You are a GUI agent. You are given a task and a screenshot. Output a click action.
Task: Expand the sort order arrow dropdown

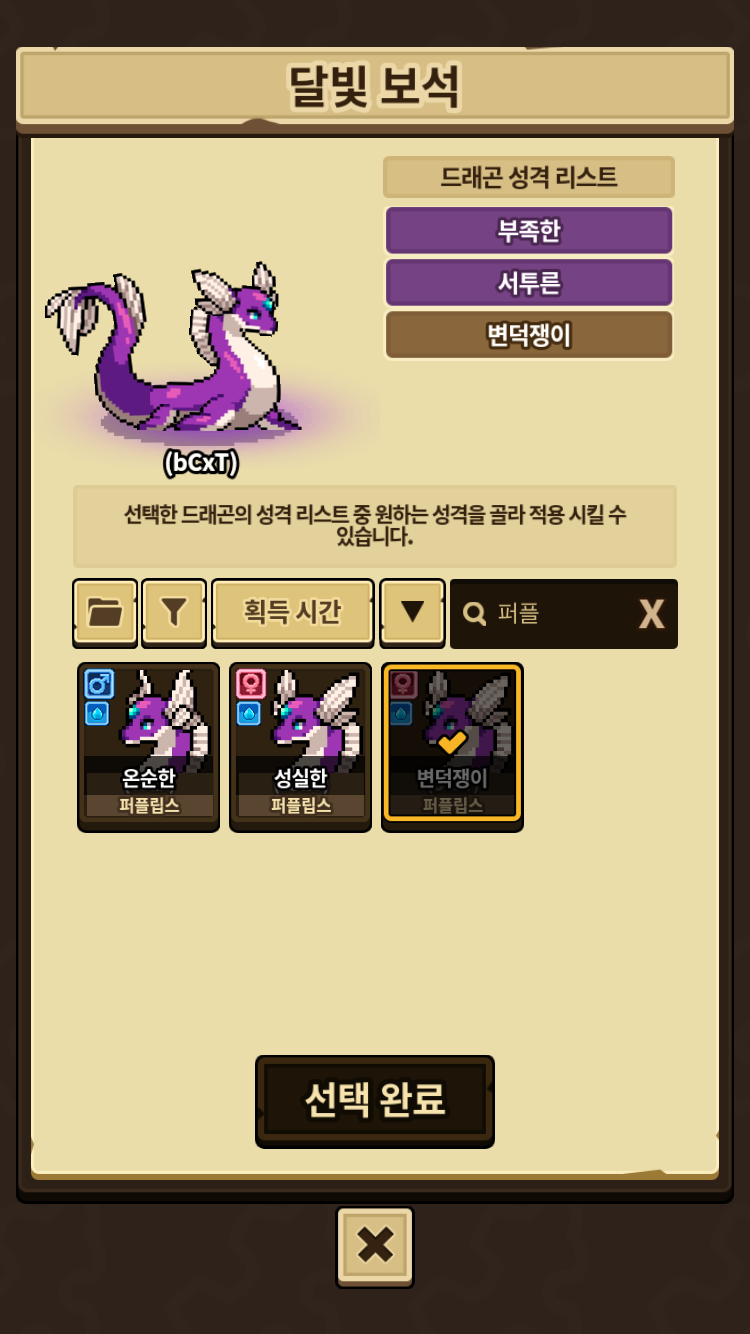(413, 612)
